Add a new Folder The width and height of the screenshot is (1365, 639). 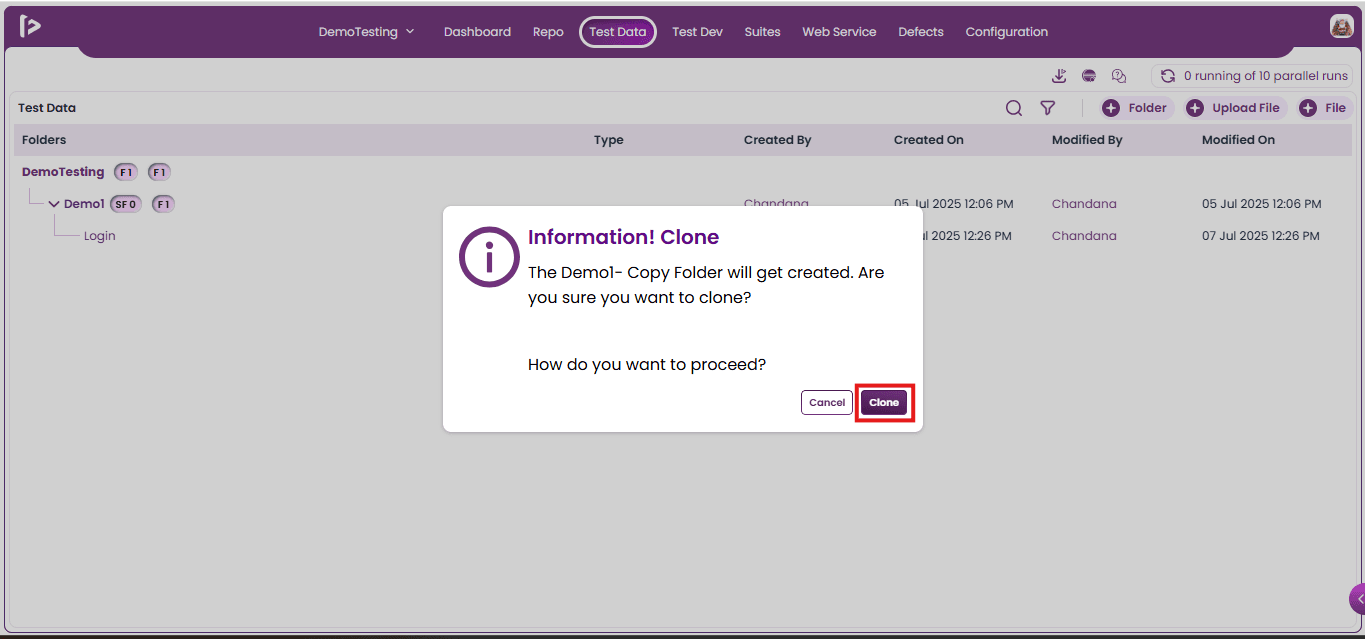click(x=1137, y=108)
